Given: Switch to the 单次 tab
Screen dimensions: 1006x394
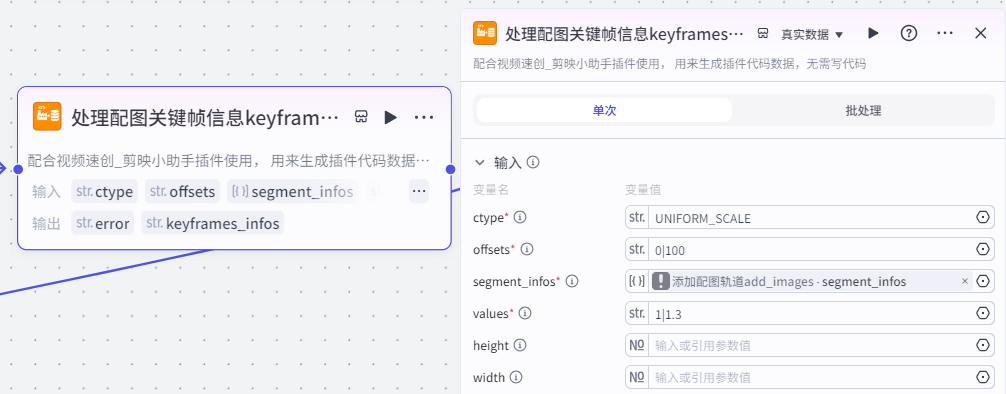Looking at the screenshot, I should [604, 110].
